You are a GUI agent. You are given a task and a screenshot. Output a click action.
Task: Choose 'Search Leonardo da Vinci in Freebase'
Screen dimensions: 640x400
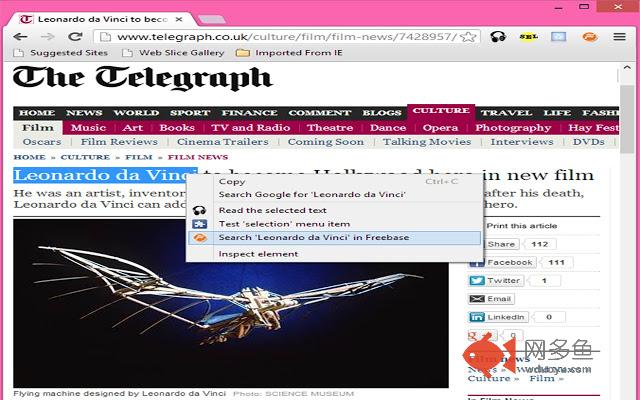pyautogui.click(x=313, y=238)
